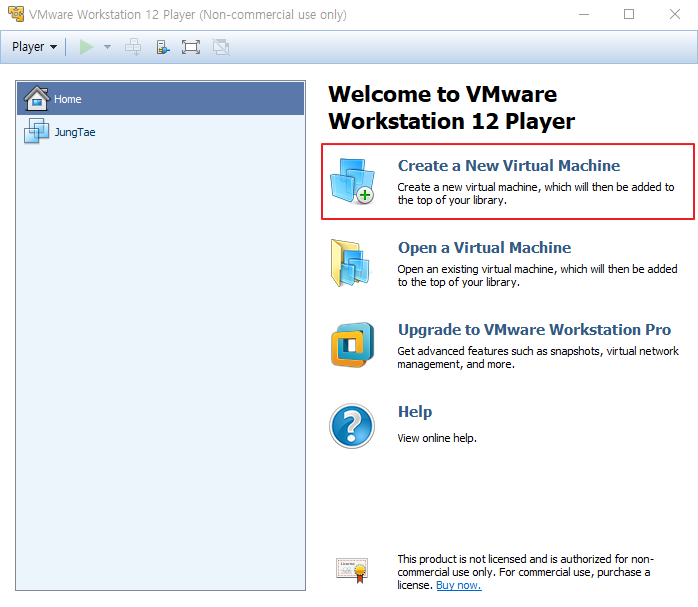698x607 pixels.
Task: Minimize the VMware Player window
Action: pyautogui.click(x=584, y=14)
